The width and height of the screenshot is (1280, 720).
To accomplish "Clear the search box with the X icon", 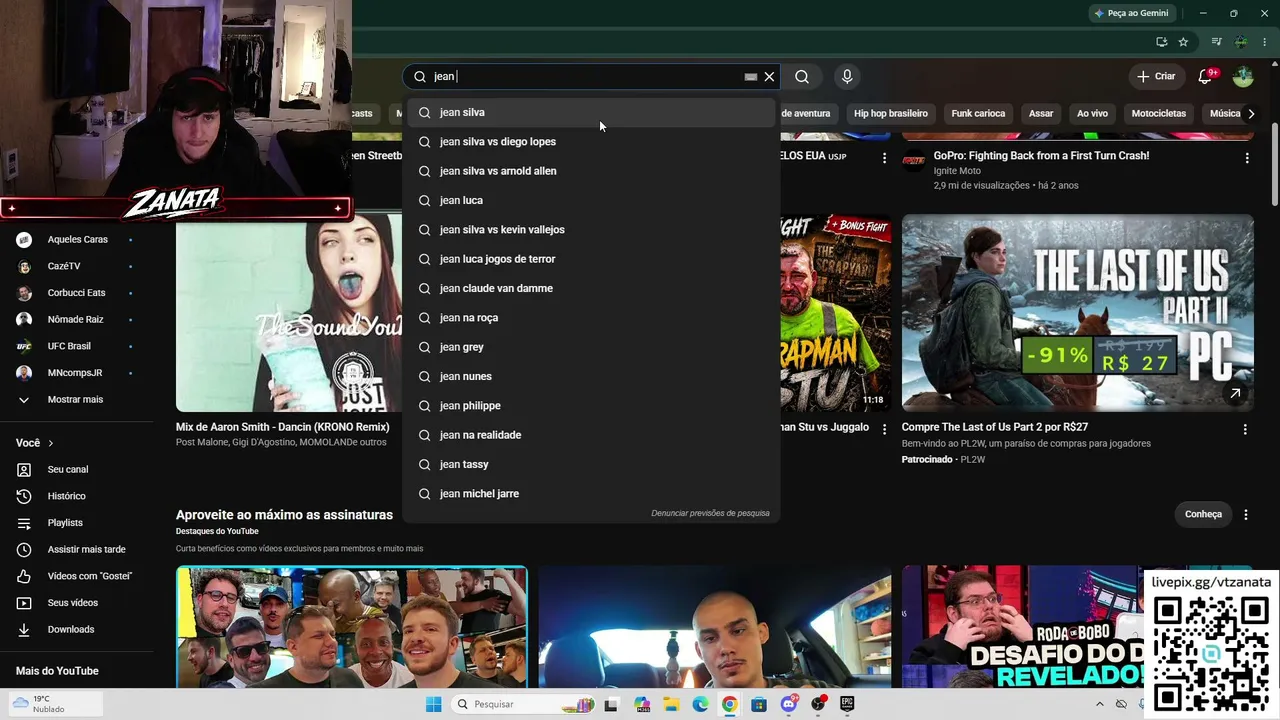I will [x=769, y=77].
